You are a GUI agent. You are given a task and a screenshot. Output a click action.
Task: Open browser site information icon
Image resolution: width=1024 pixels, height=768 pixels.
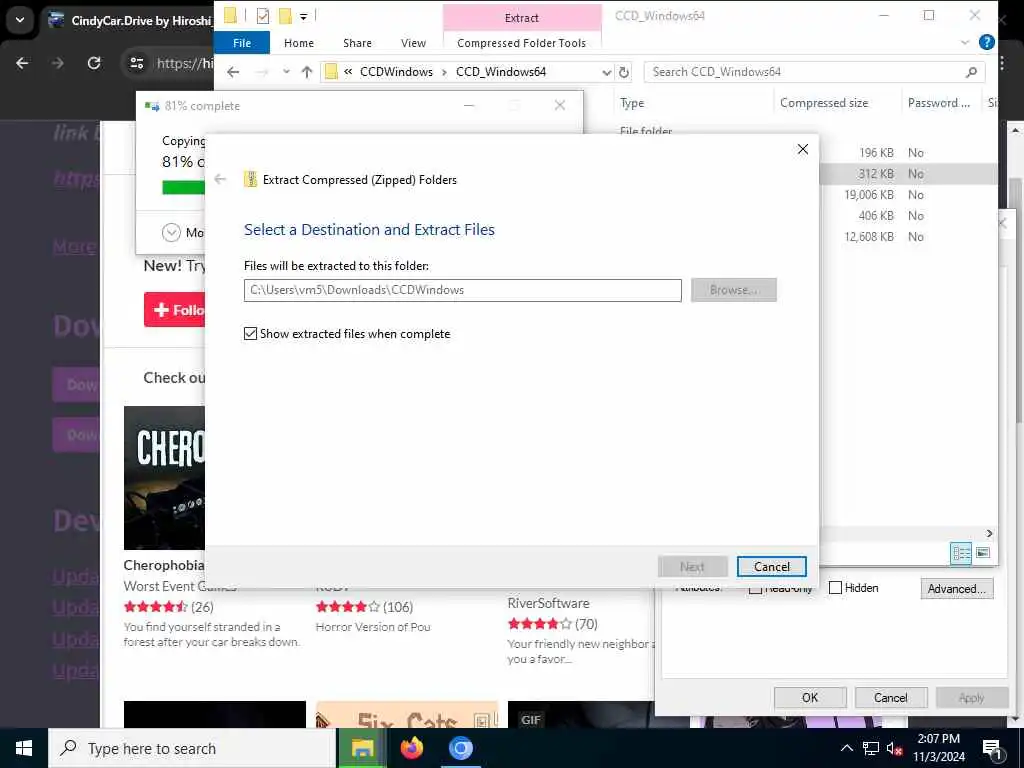coord(136,63)
